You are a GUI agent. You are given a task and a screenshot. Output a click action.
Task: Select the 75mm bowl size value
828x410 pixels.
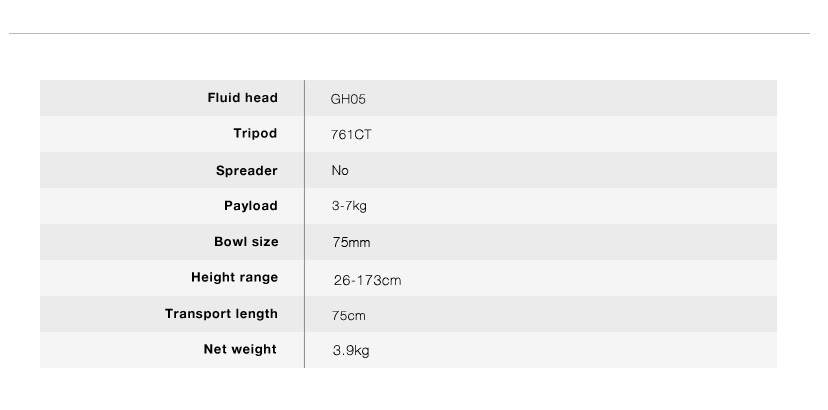[x=351, y=243]
